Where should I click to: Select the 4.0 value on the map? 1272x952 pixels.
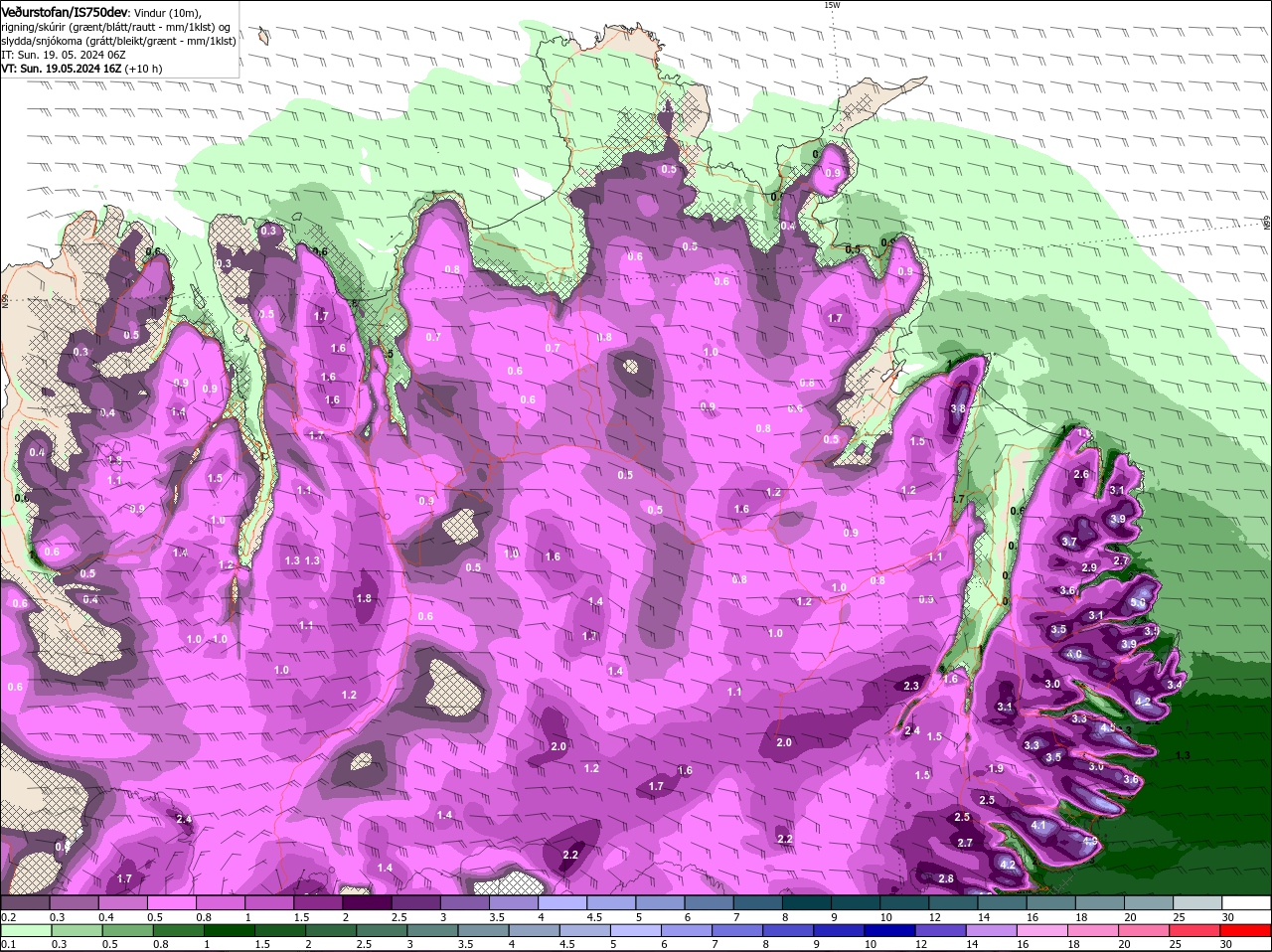tap(1074, 655)
